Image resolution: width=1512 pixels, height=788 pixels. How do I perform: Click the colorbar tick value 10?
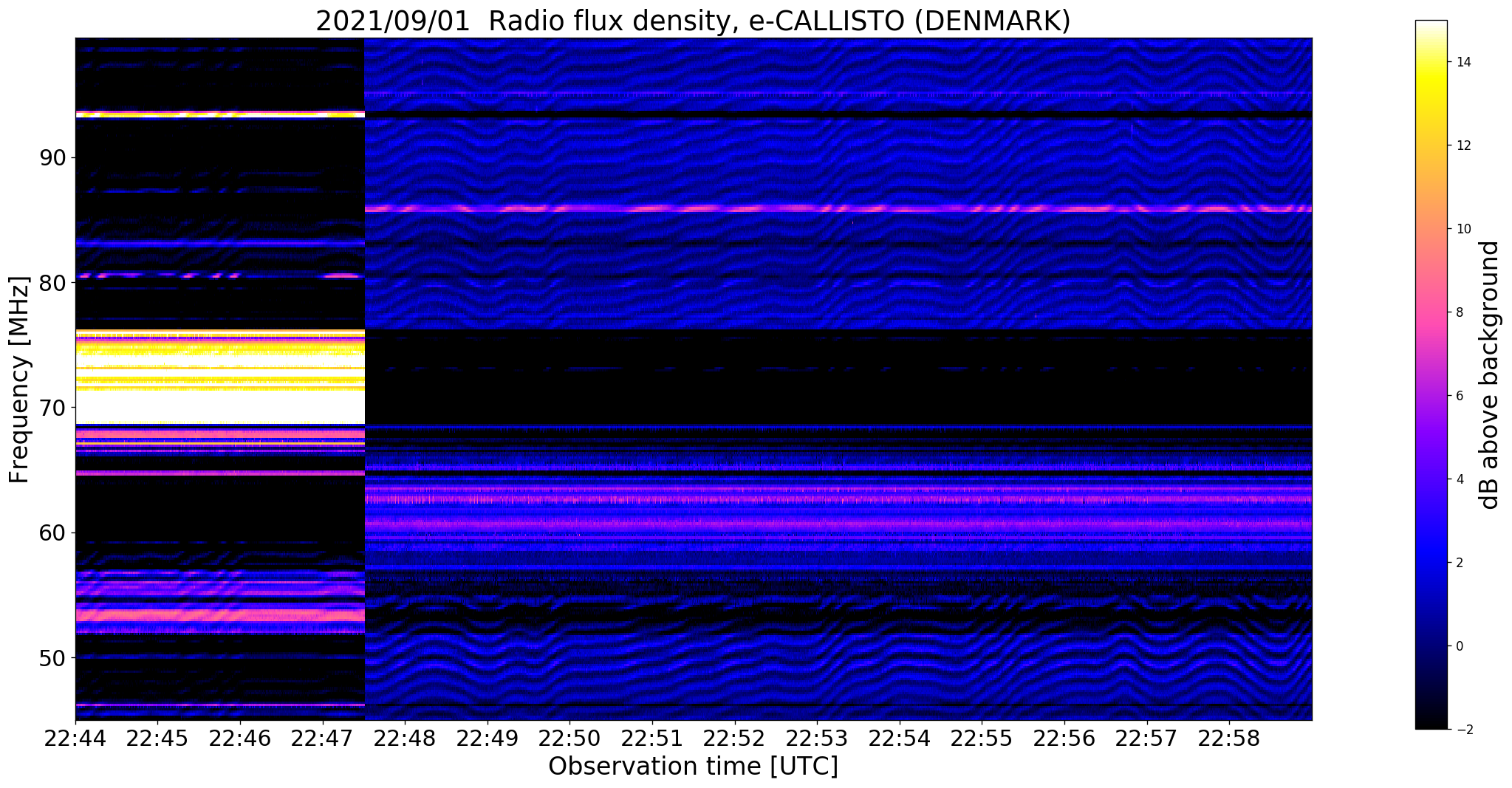[1463, 229]
